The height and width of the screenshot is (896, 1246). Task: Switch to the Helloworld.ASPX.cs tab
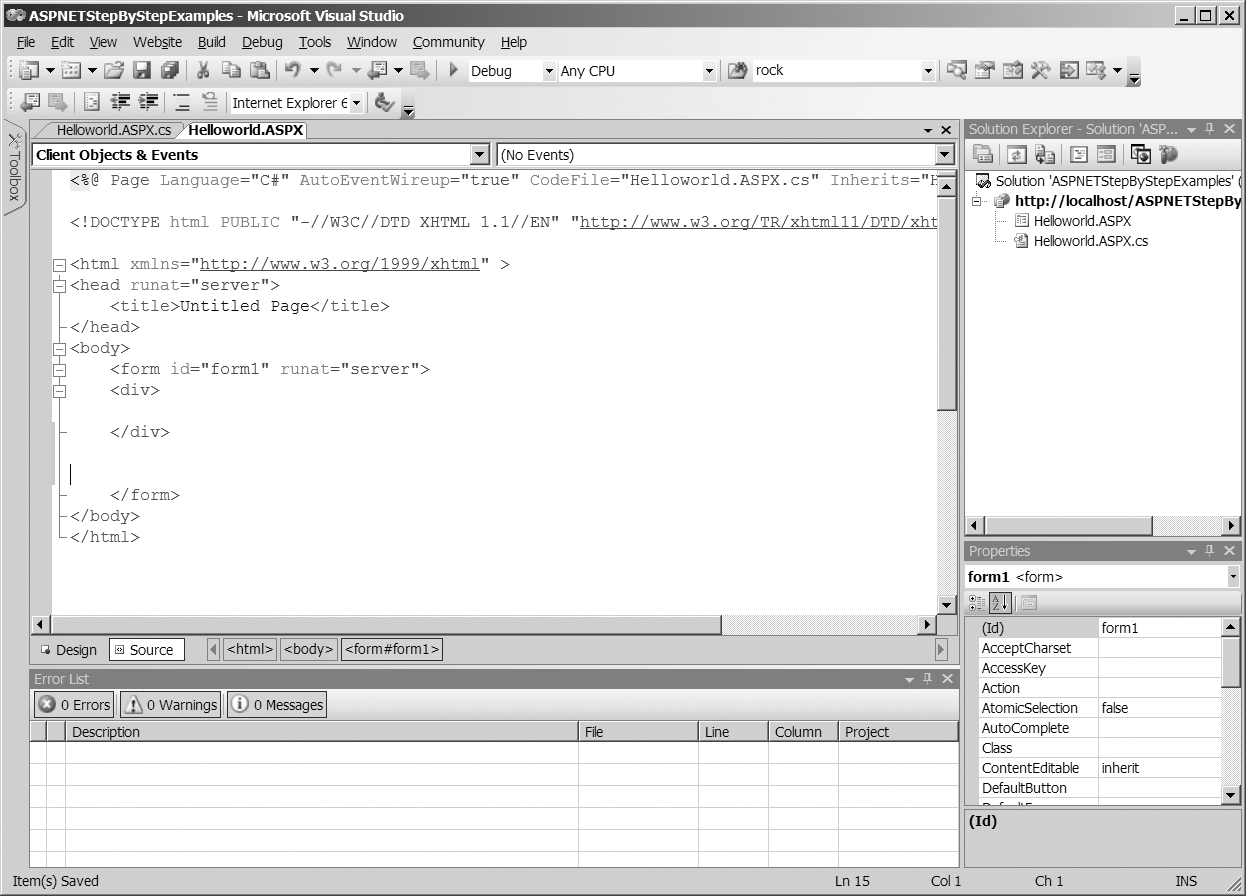113,130
